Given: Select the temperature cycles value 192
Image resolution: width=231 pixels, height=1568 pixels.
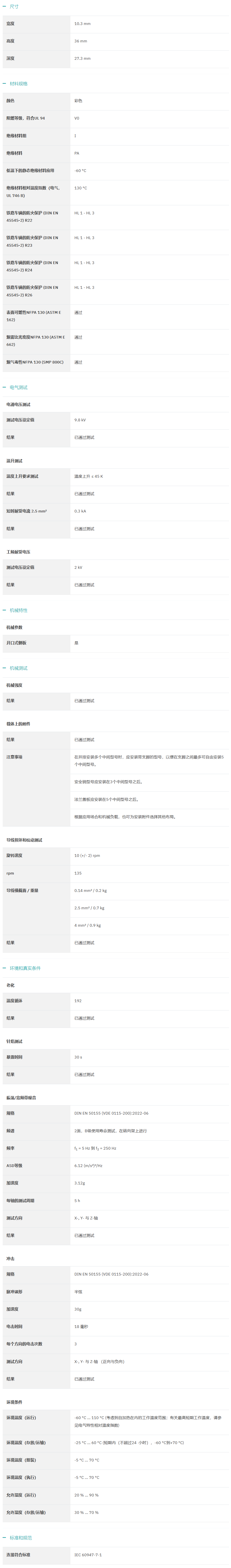Looking at the screenshot, I should (x=78, y=1001).
